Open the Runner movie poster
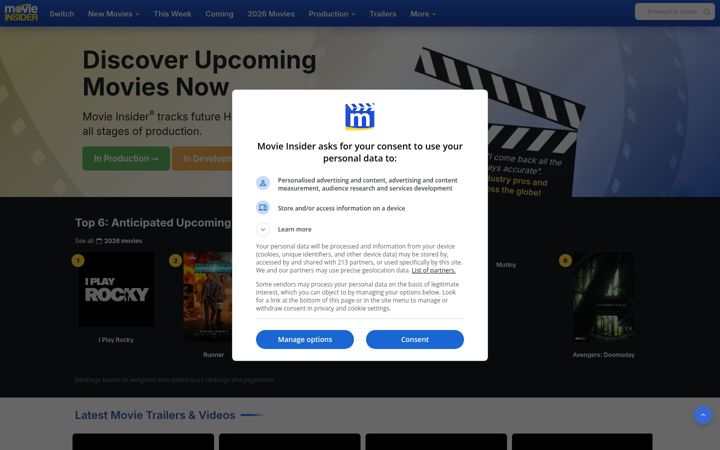This screenshot has height=450, width=720. 208,296
